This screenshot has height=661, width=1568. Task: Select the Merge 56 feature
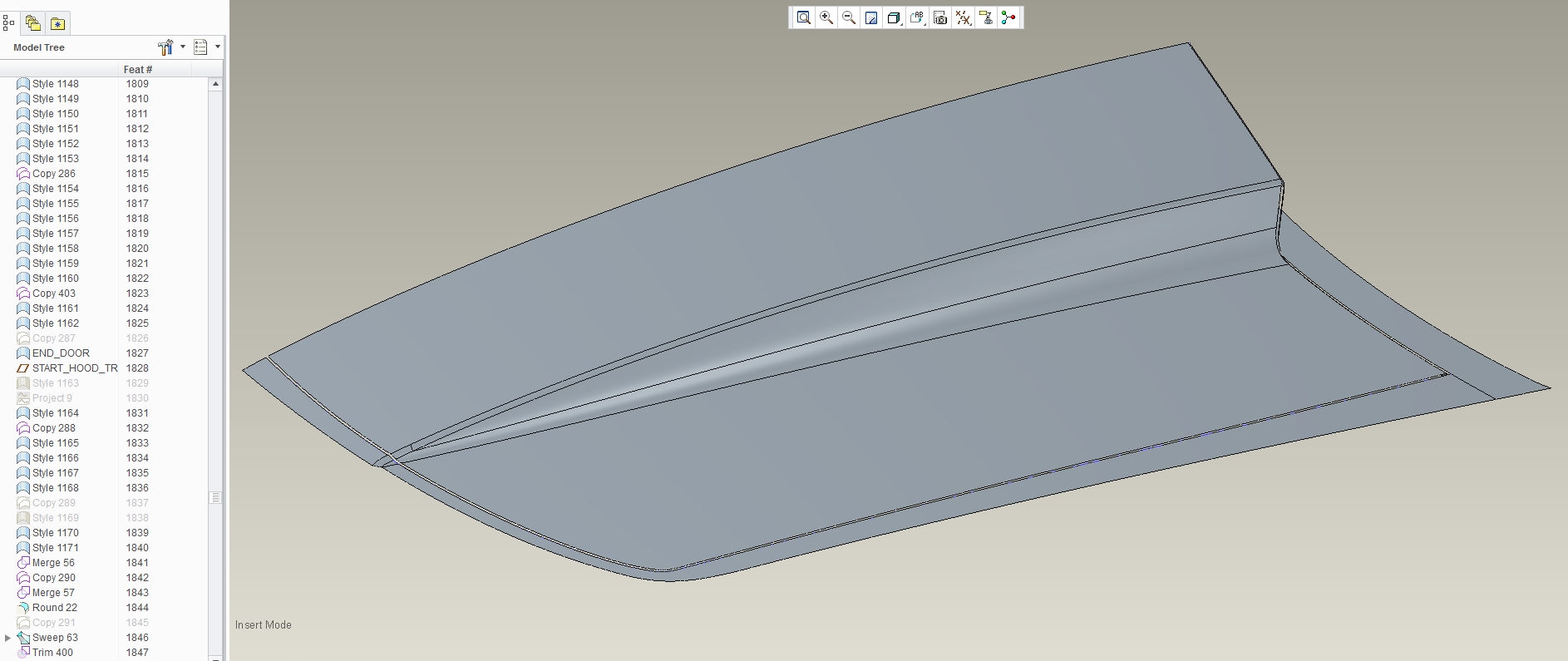53,563
